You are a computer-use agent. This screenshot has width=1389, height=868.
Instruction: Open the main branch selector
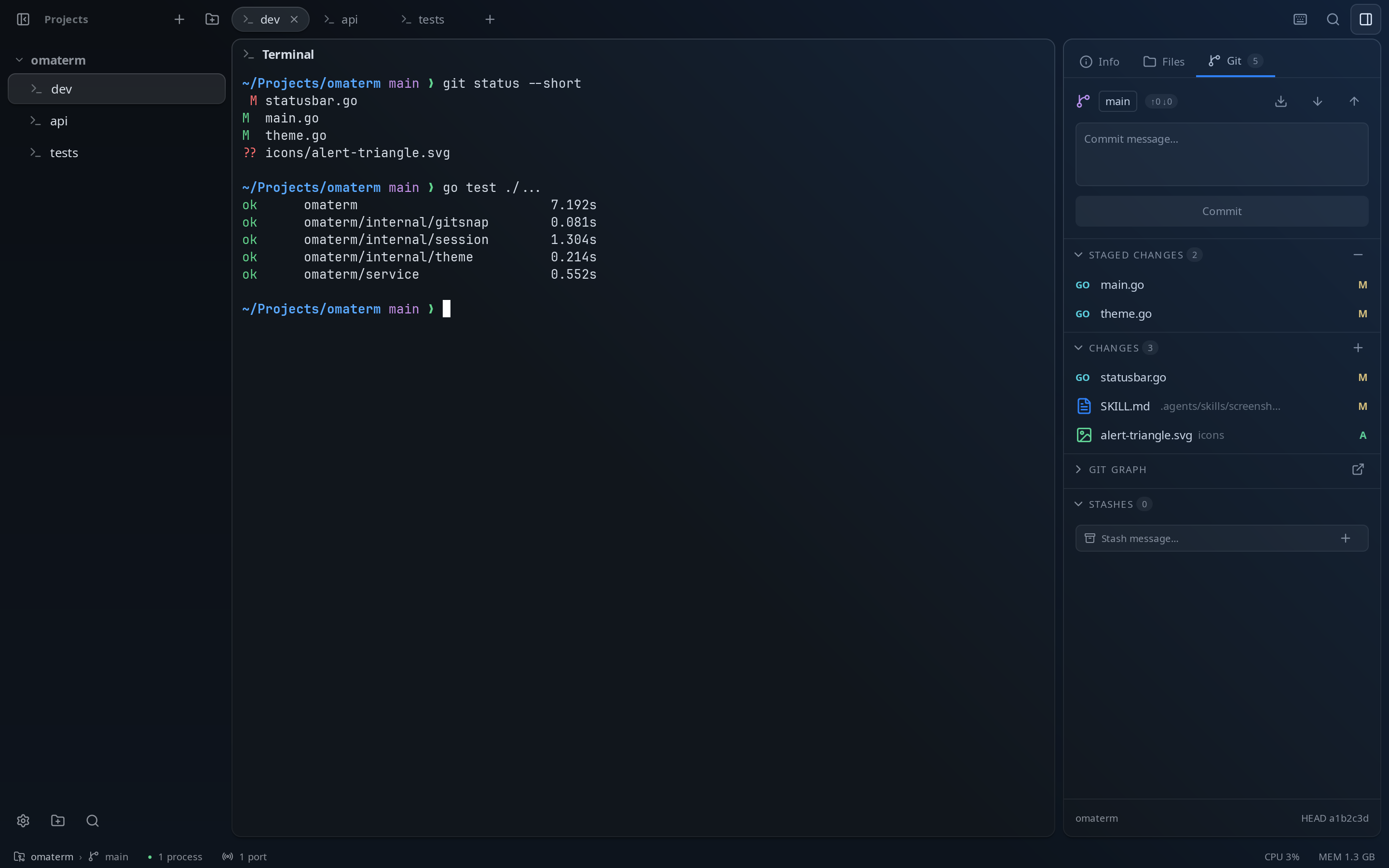point(1117,102)
